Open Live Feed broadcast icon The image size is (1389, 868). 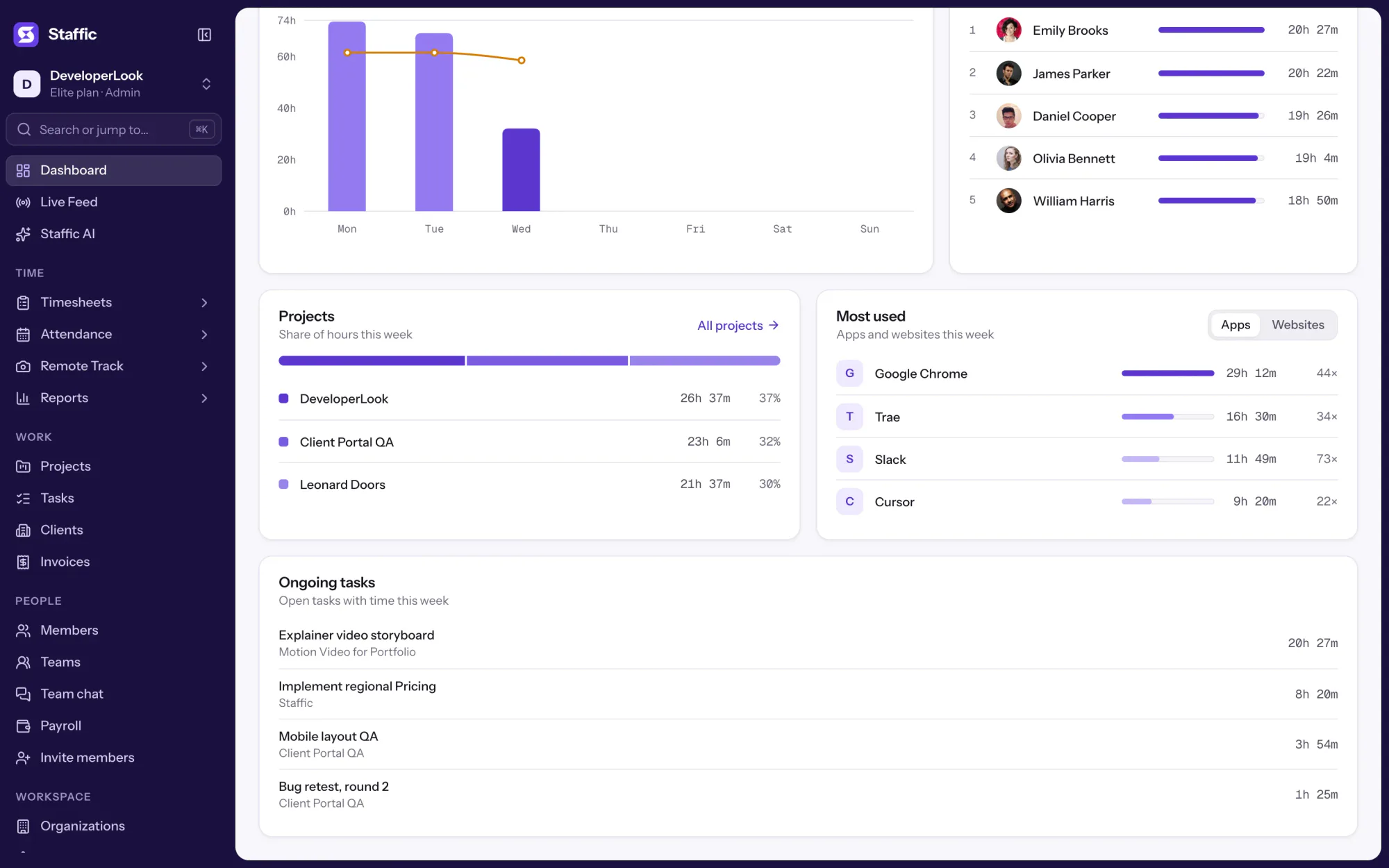point(23,202)
